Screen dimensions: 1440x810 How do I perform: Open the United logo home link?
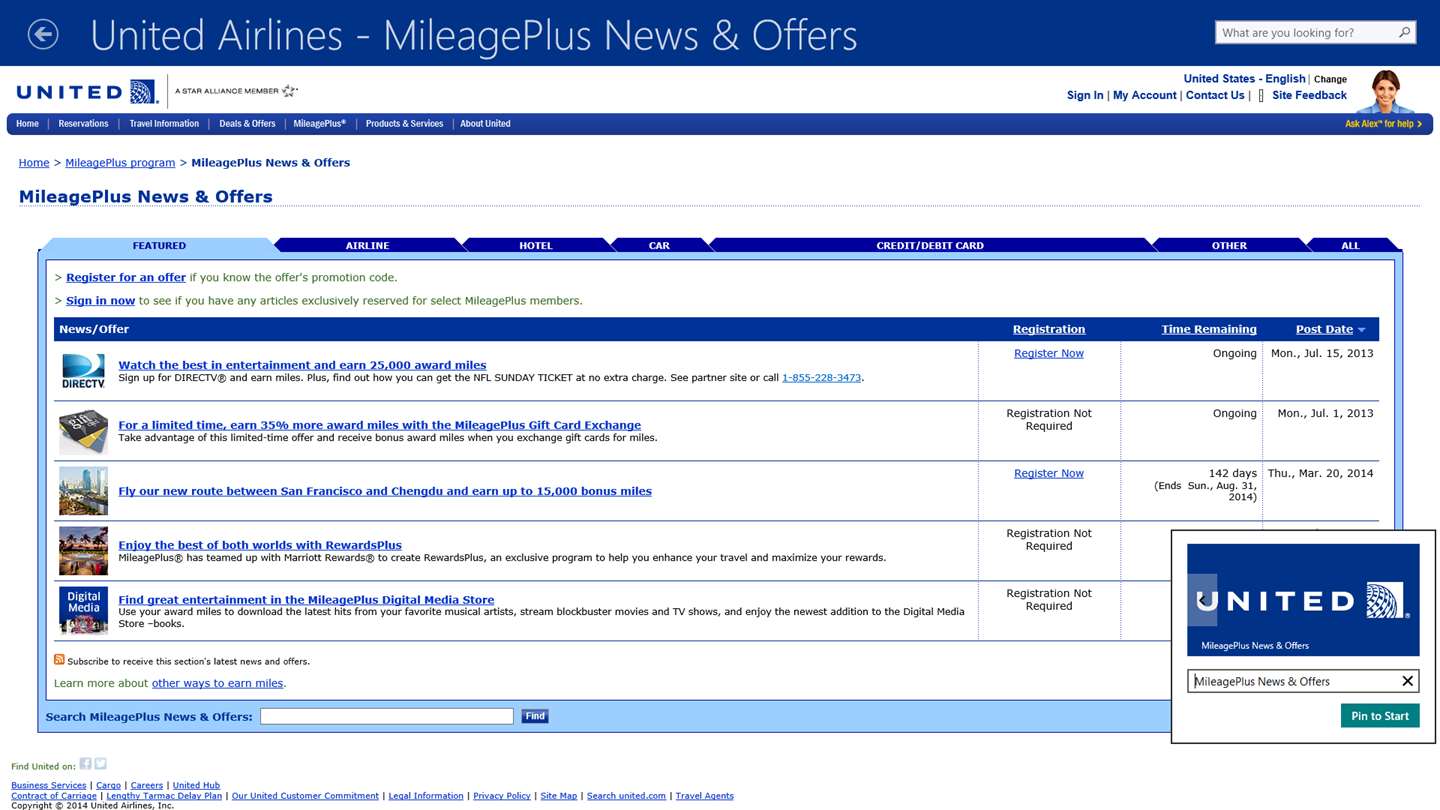click(87, 92)
